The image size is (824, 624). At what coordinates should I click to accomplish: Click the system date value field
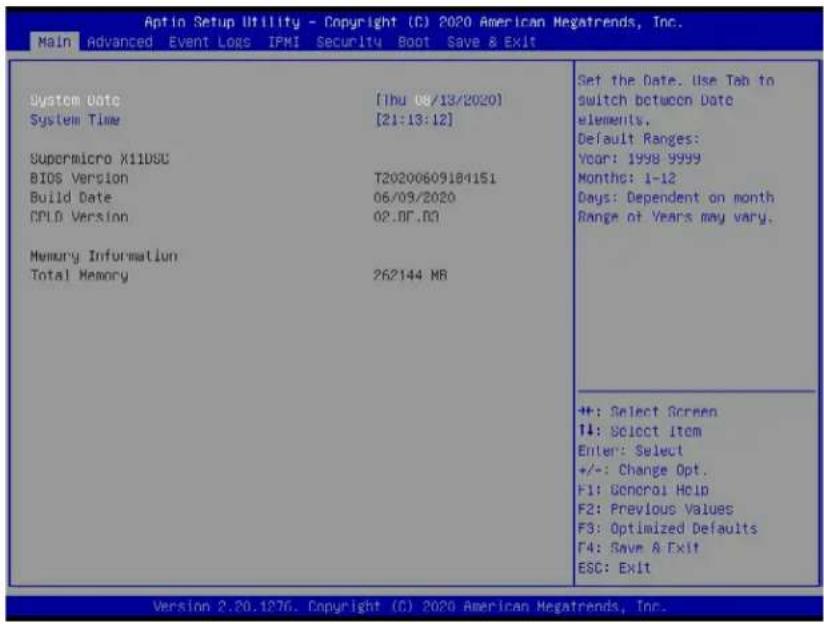pos(439,100)
